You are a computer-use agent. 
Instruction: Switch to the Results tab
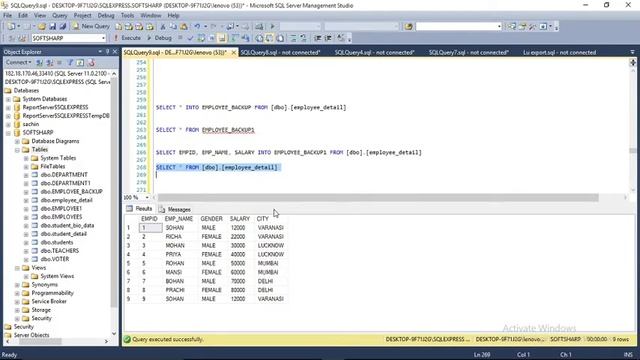(x=140, y=209)
